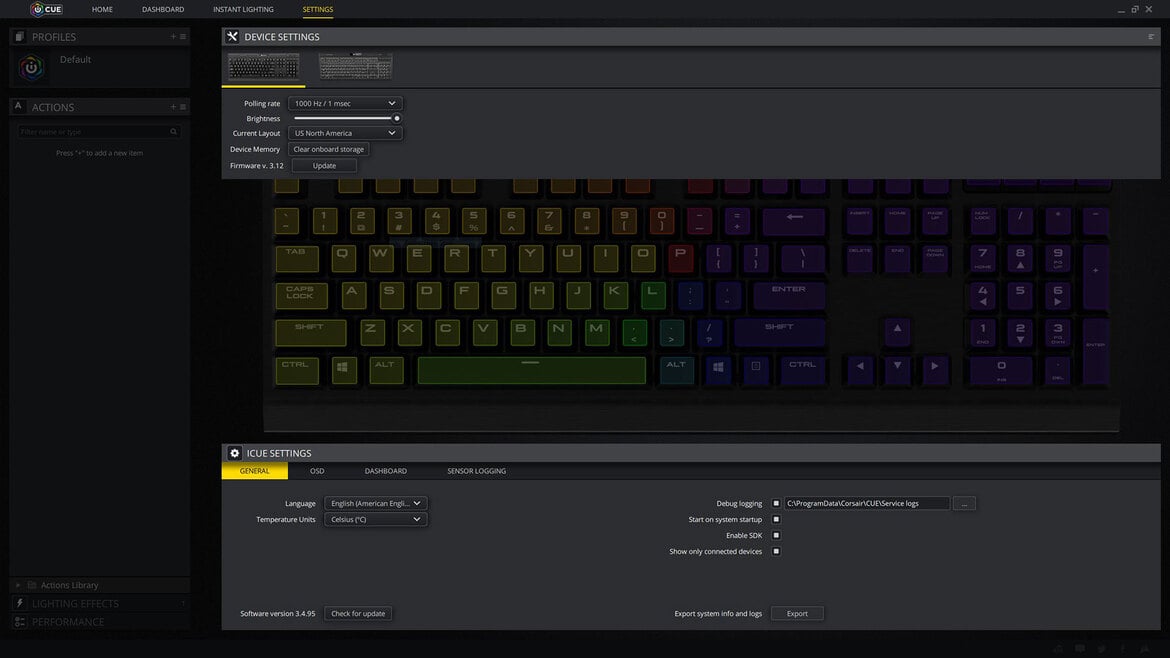Screen dimensions: 1170x658
Task: Click the Check for update button
Action: tap(358, 613)
